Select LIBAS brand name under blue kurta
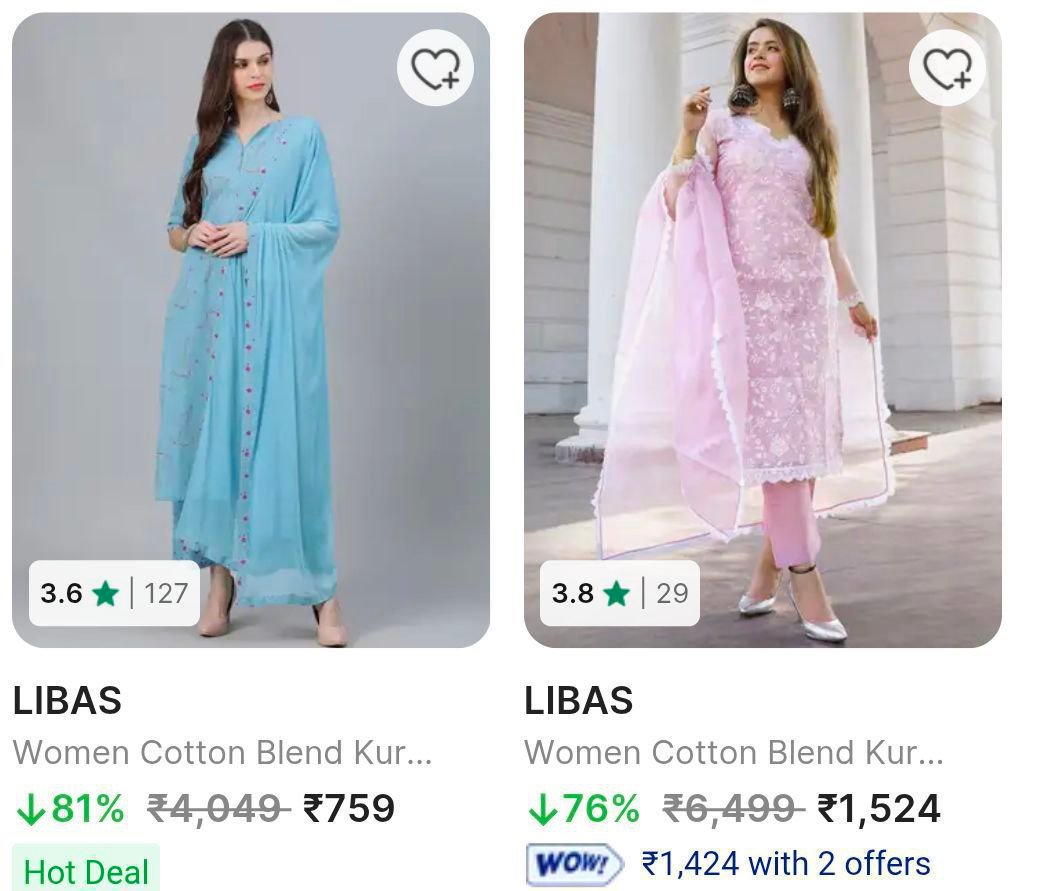Viewport: 1047px width, 891px height. [x=67, y=701]
